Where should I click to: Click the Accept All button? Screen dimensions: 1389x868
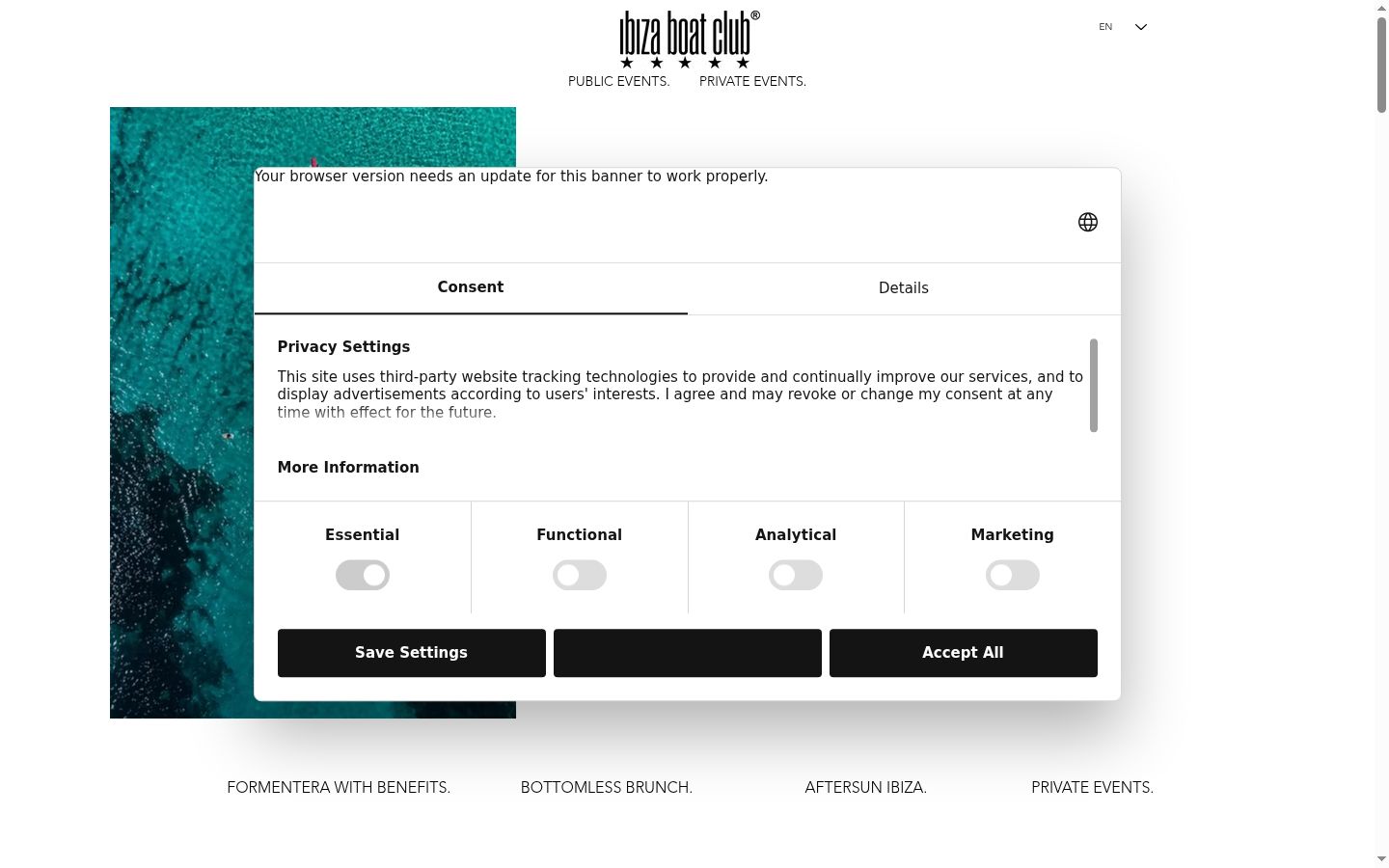964,653
